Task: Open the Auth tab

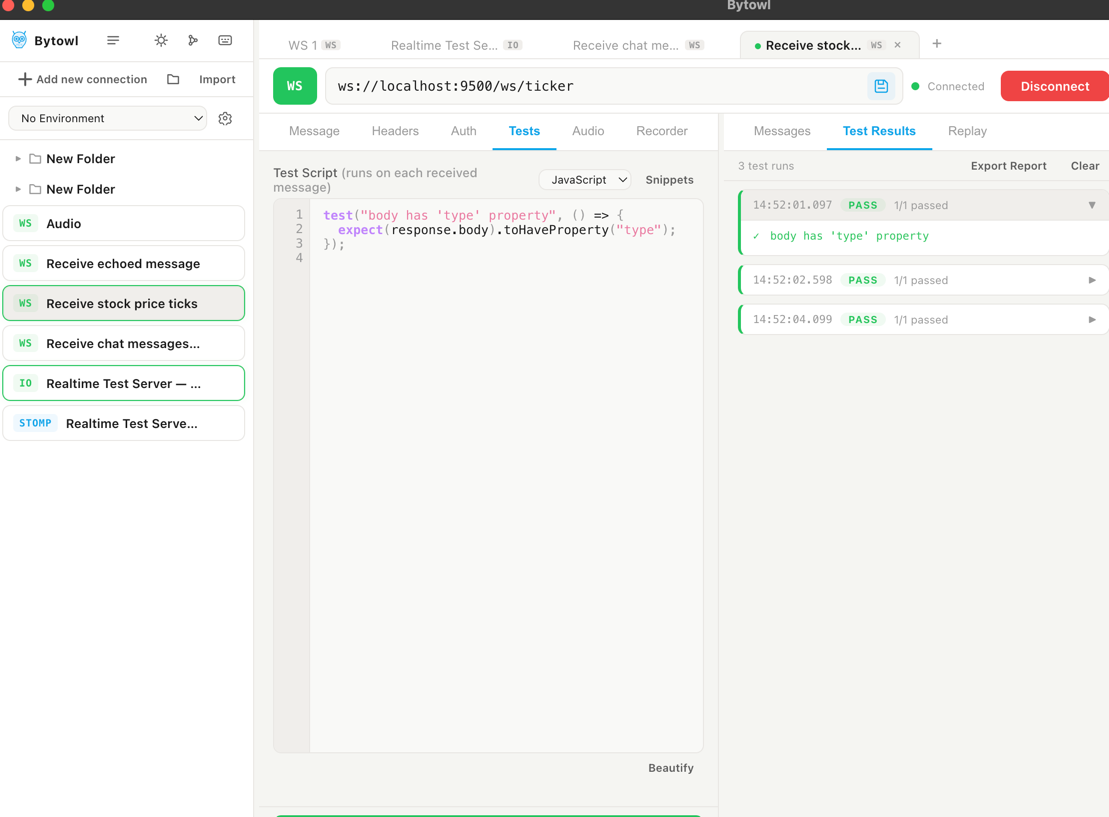Action: [463, 131]
